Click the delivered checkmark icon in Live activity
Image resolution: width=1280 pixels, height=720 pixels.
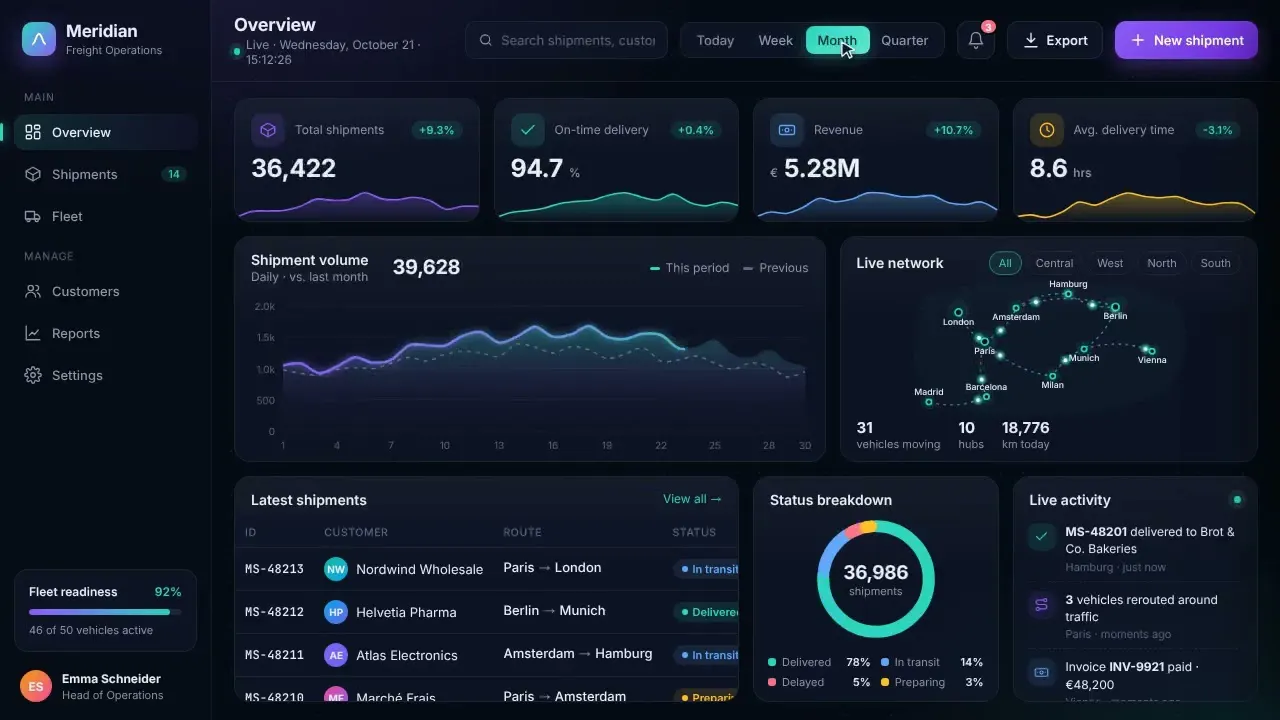(x=1042, y=537)
